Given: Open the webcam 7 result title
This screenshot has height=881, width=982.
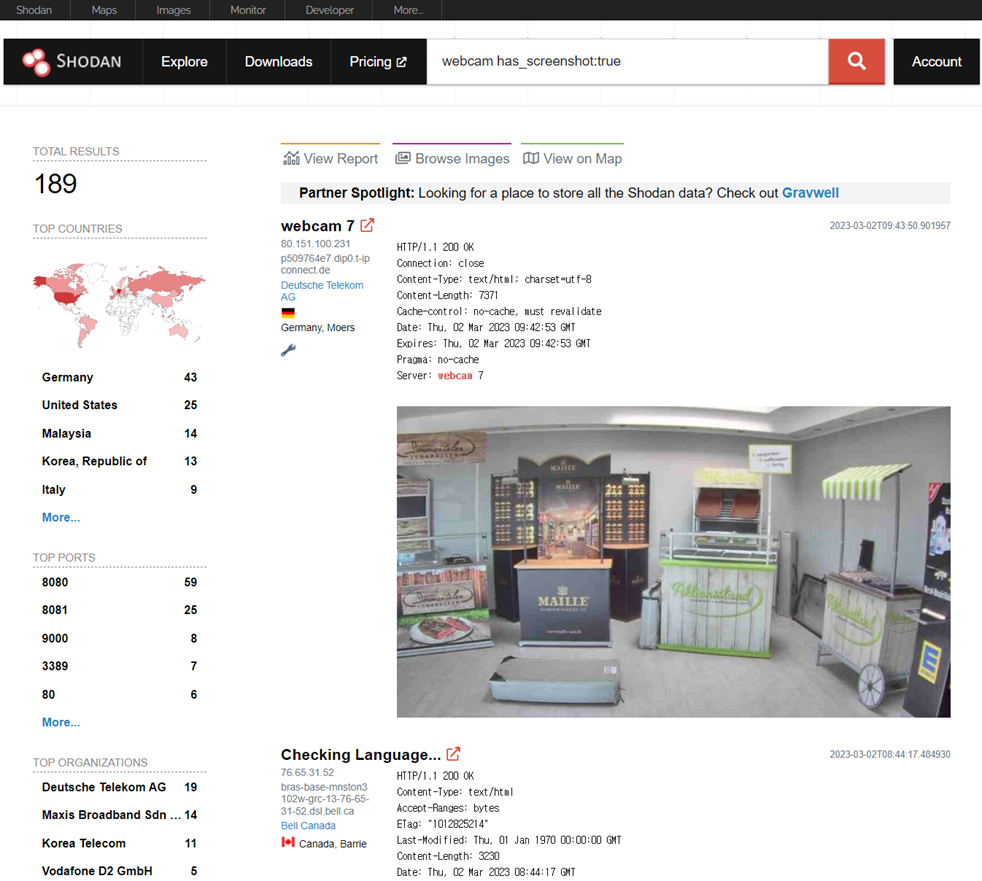Looking at the screenshot, I should [318, 226].
